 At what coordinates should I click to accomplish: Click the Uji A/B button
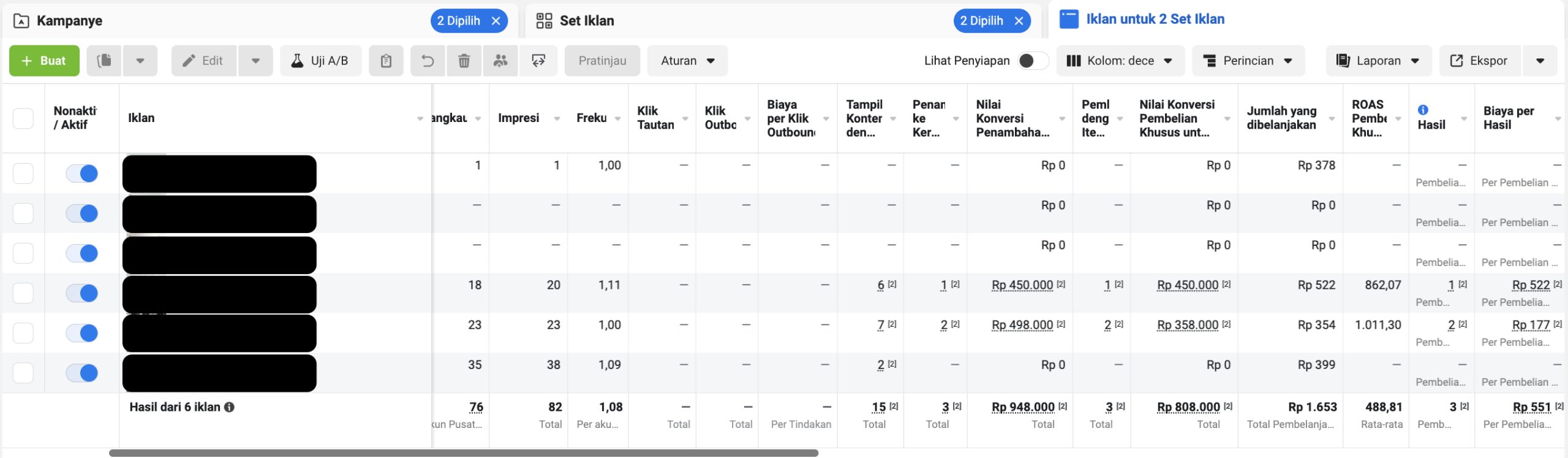pos(320,61)
